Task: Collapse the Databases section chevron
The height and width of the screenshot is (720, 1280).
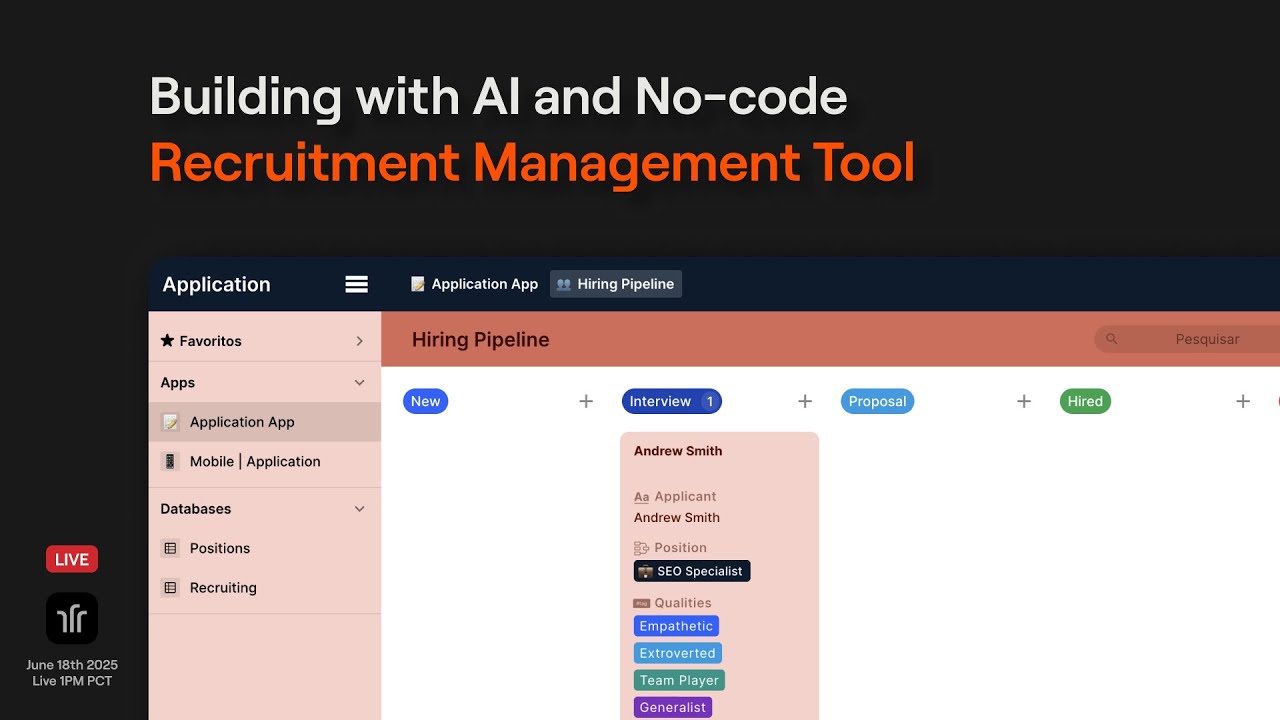Action: tap(360, 509)
